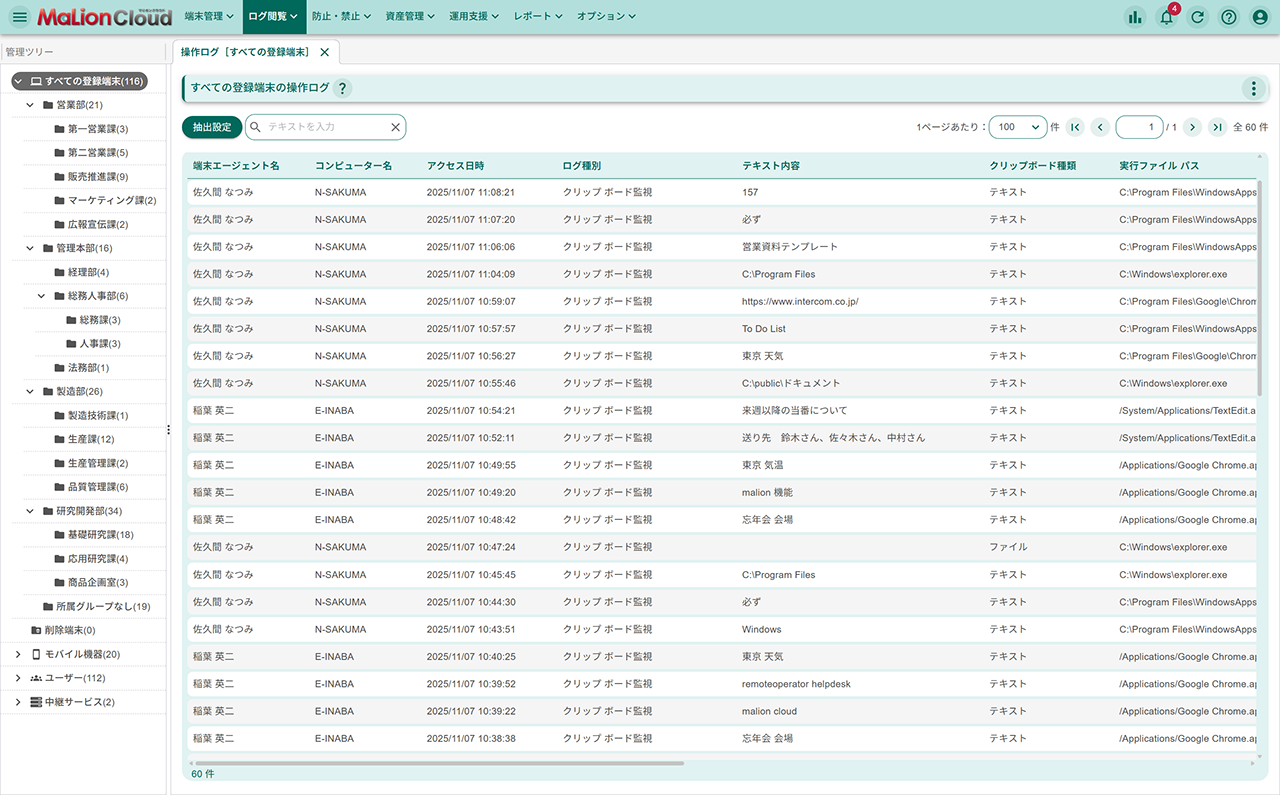Collapse the 営業部 tree node

coord(30,105)
